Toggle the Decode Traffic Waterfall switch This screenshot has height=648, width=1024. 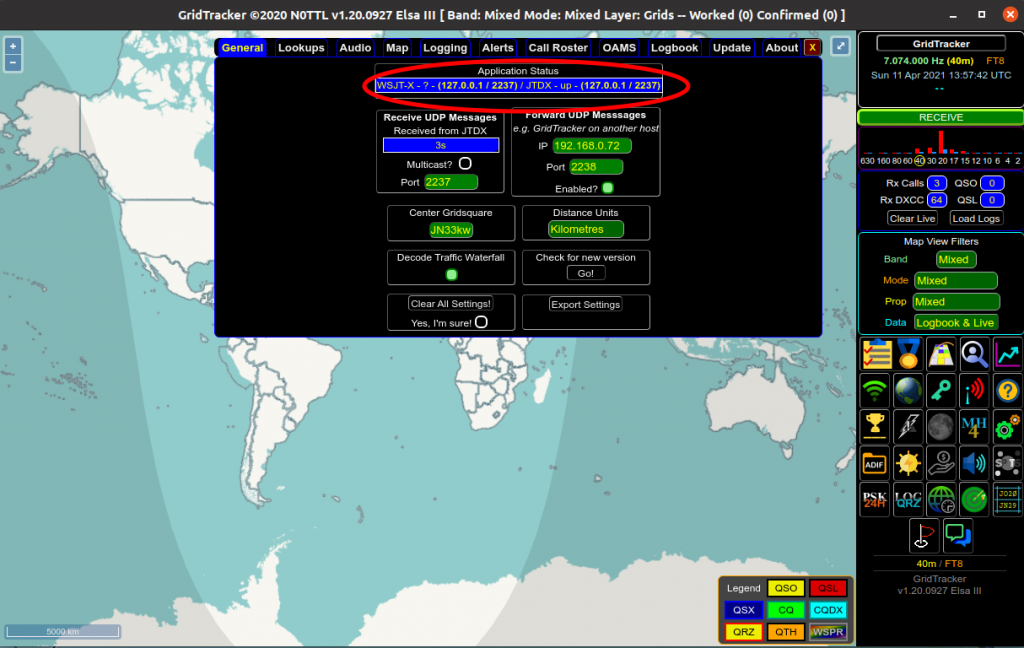coord(451,274)
